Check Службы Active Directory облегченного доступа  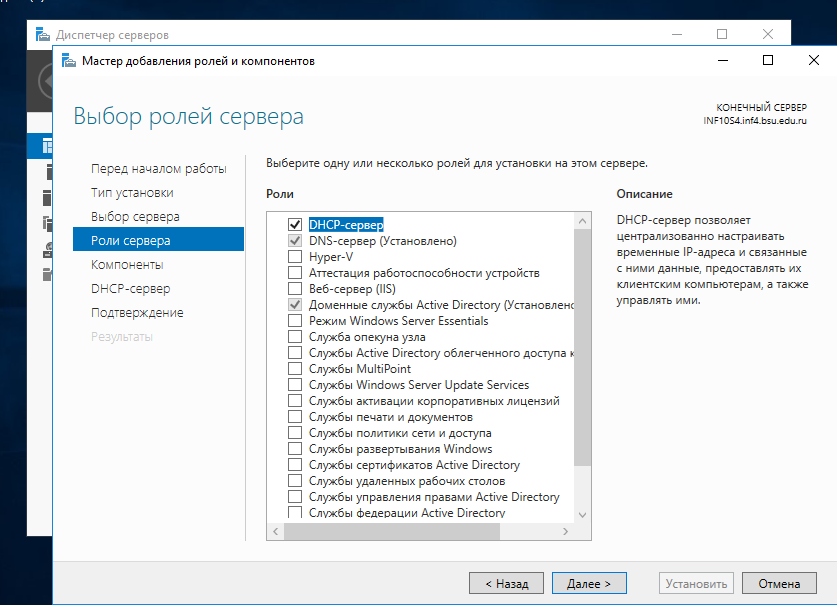click(295, 352)
